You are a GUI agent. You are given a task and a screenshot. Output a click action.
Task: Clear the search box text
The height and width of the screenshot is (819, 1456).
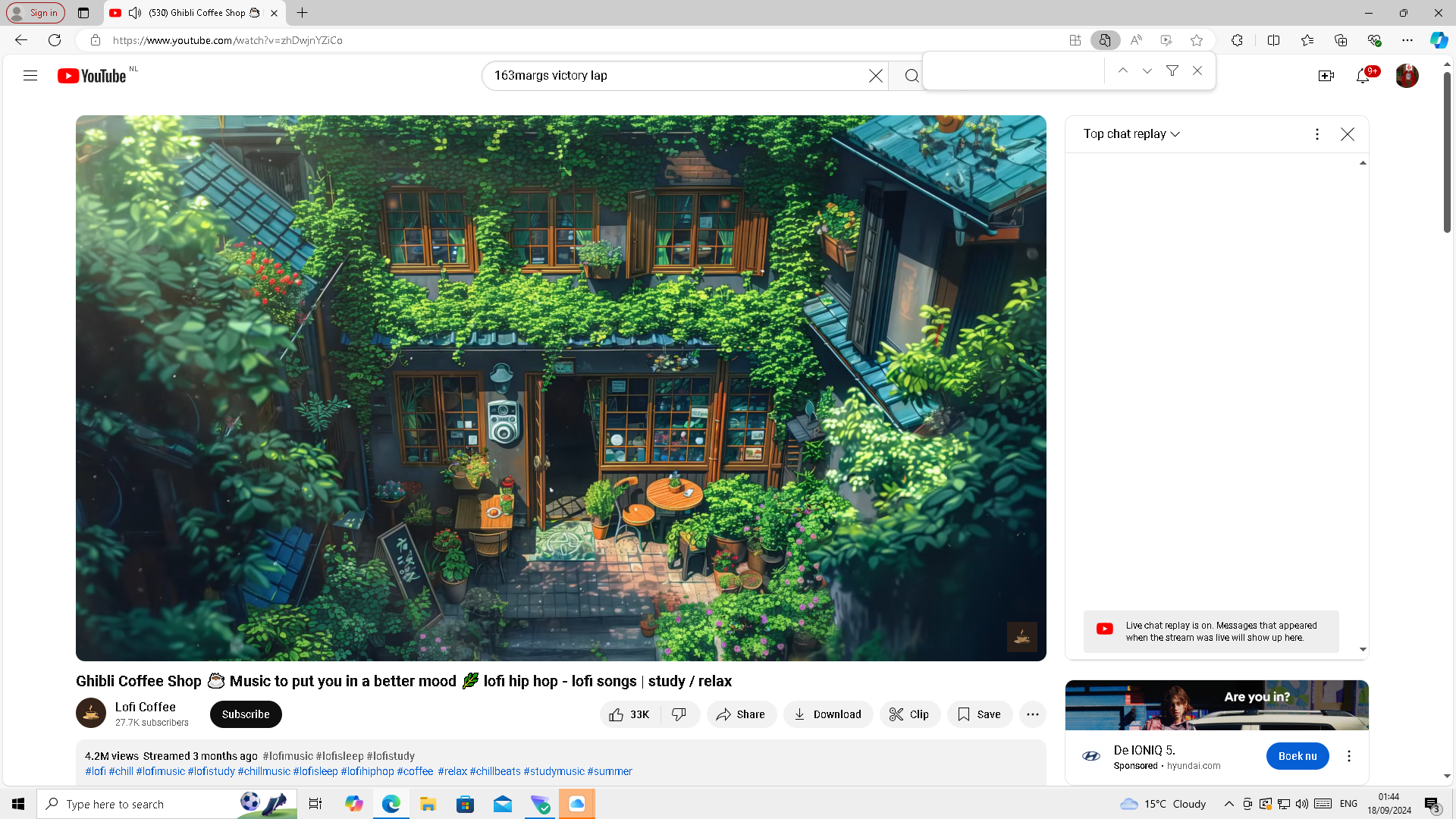(875, 76)
